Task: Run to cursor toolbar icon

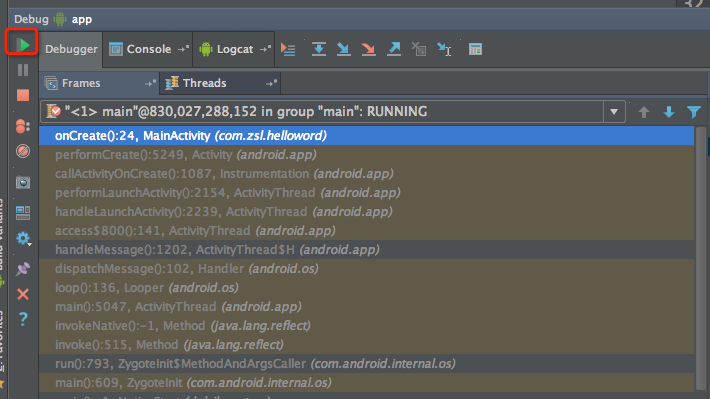Action: [x=444, y=49]
